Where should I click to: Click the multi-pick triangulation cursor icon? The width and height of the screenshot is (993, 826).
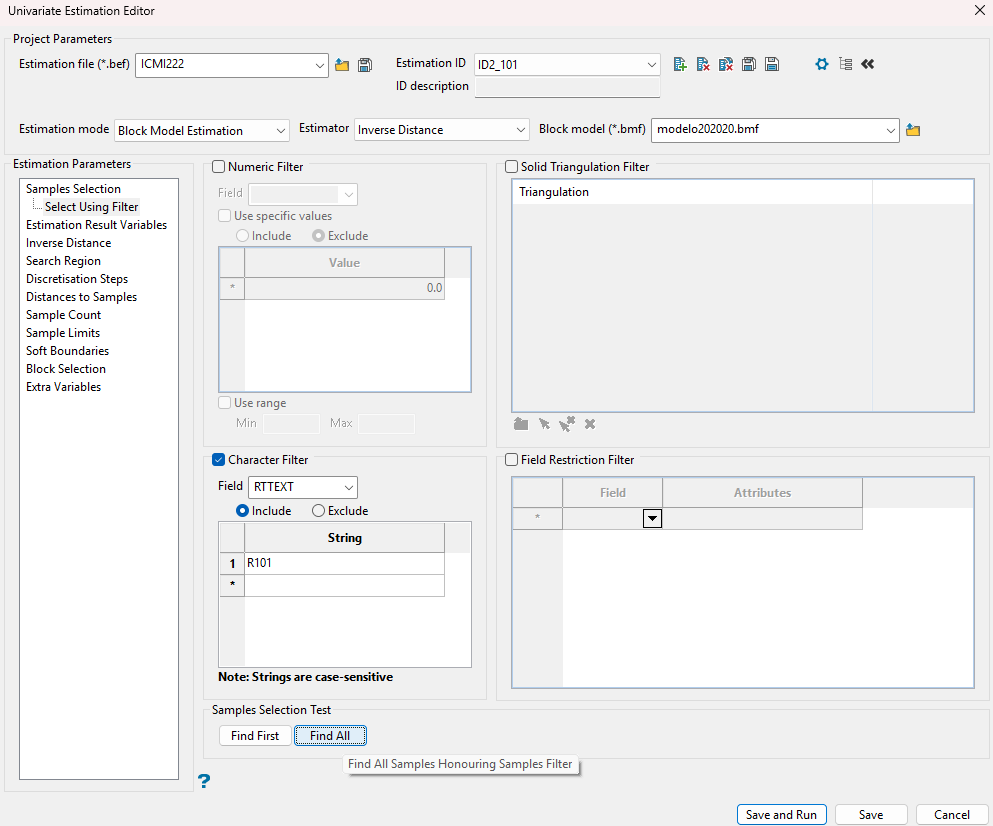tap(567, 424)
